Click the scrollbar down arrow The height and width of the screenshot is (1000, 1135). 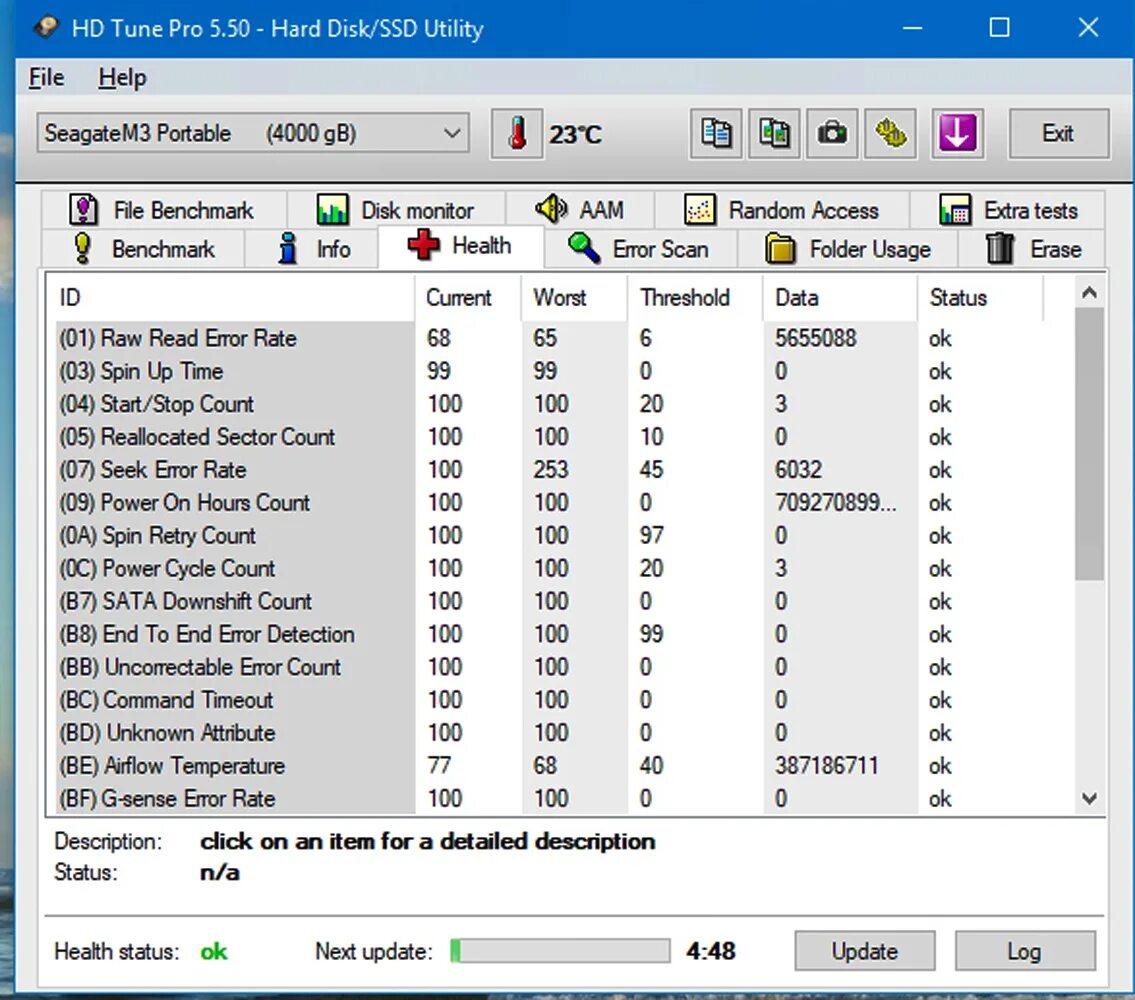(x=1089, y=798)
